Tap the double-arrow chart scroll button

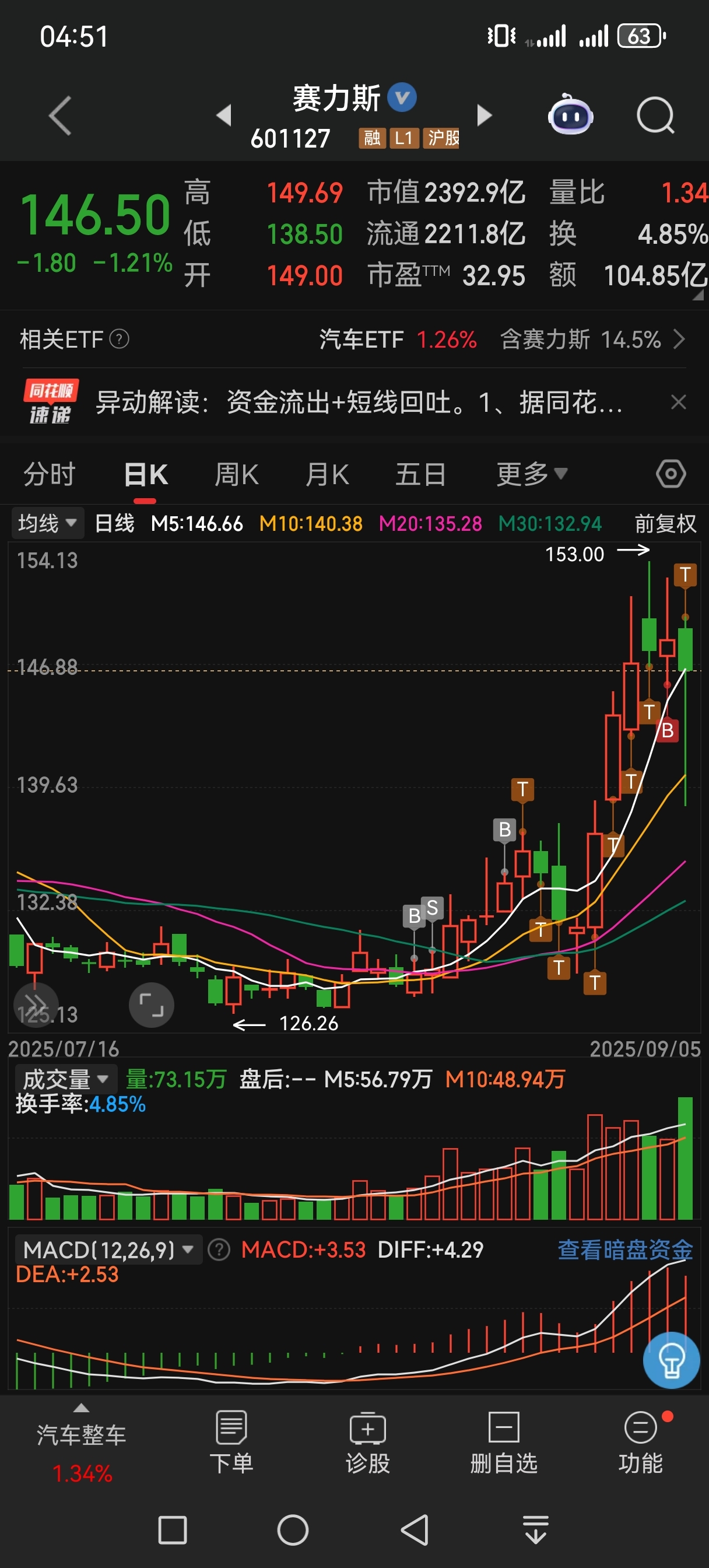[36, 1005]
